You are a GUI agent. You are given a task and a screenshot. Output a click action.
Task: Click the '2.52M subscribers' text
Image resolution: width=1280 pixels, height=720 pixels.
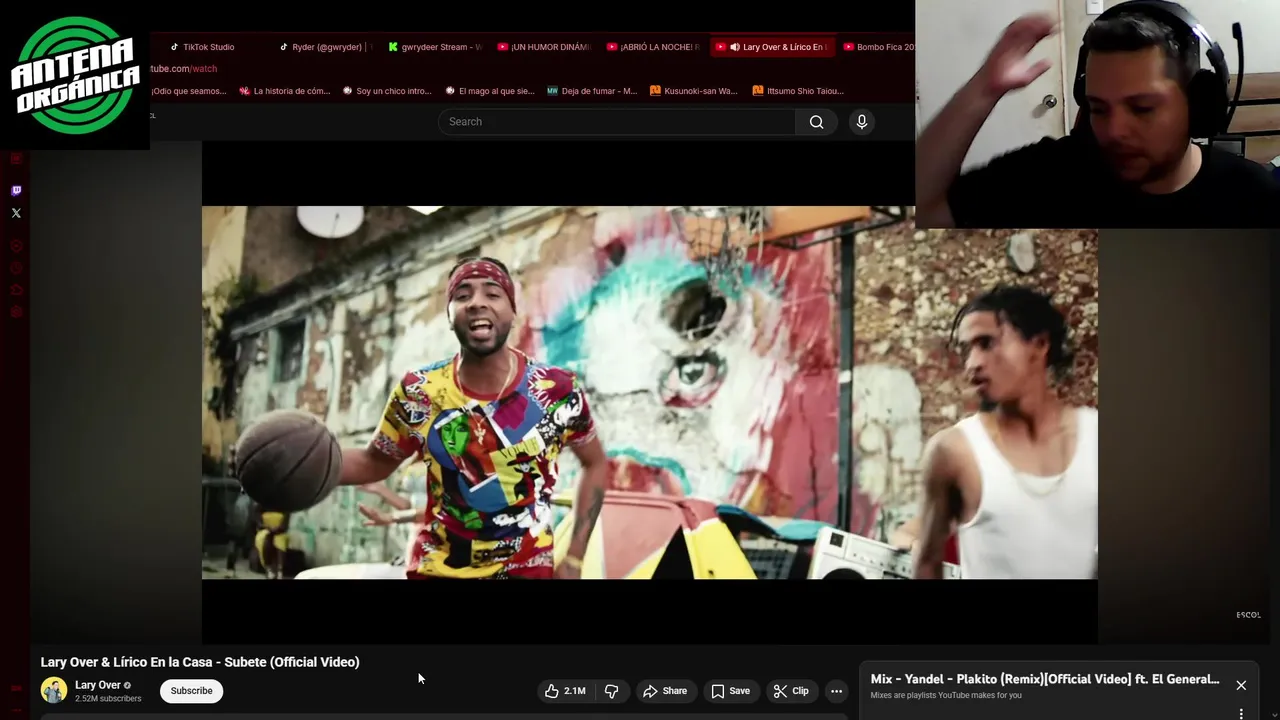coord(108,698)
